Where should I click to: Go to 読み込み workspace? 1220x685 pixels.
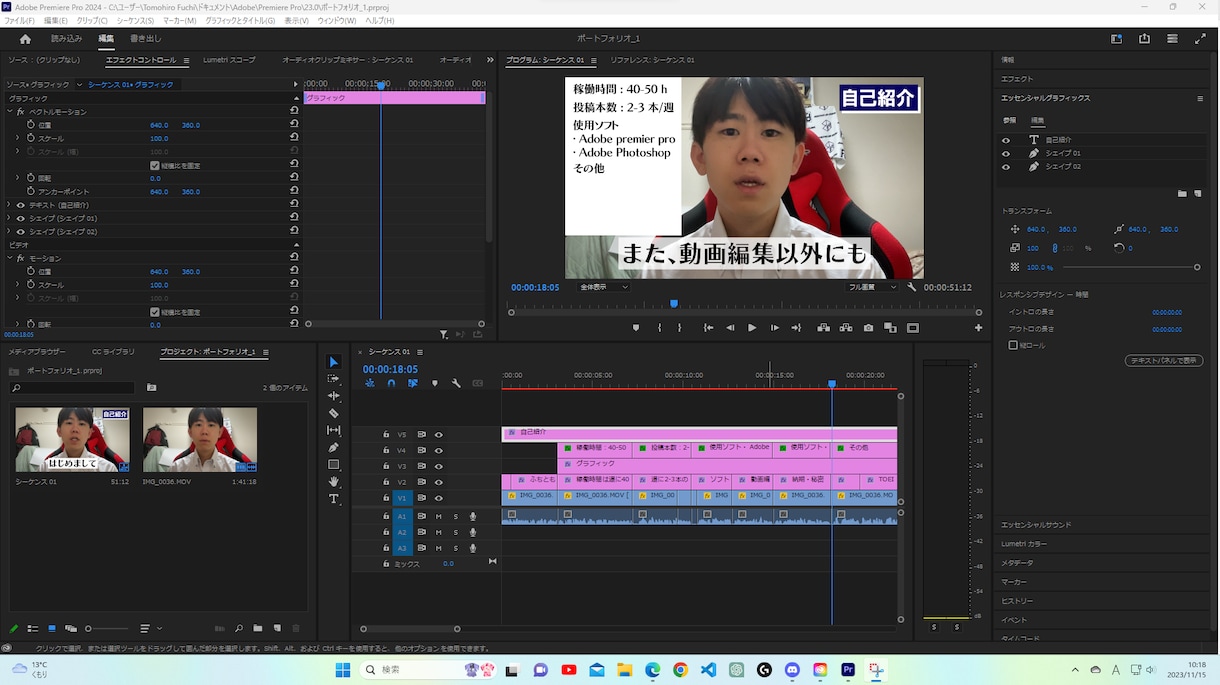66,39
